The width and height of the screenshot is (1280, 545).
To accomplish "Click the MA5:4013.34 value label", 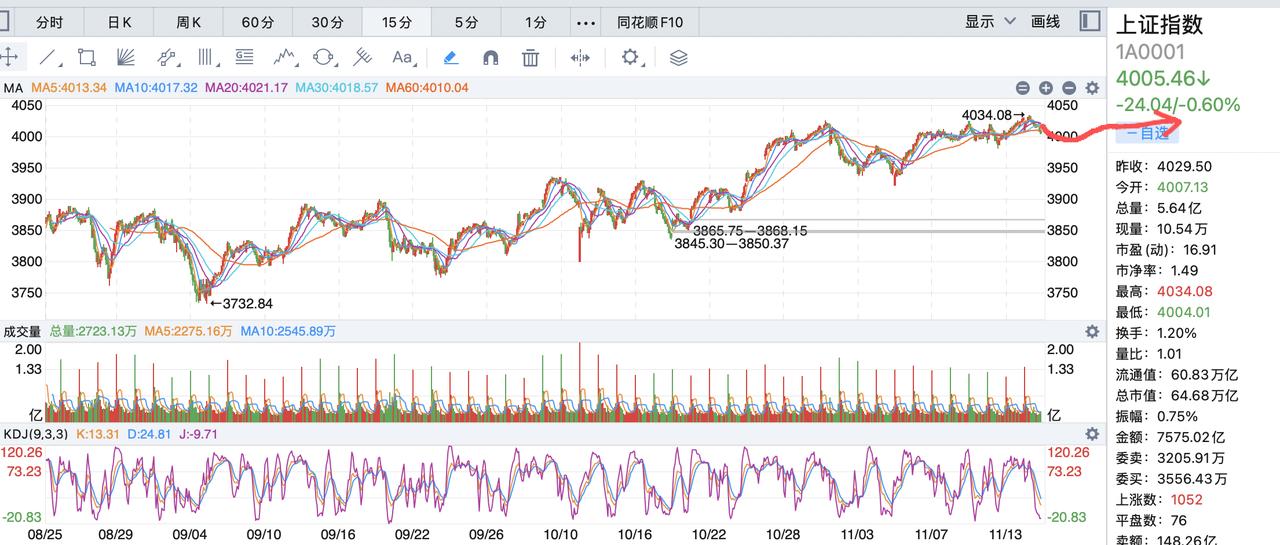I will click(x=69, y=88).
